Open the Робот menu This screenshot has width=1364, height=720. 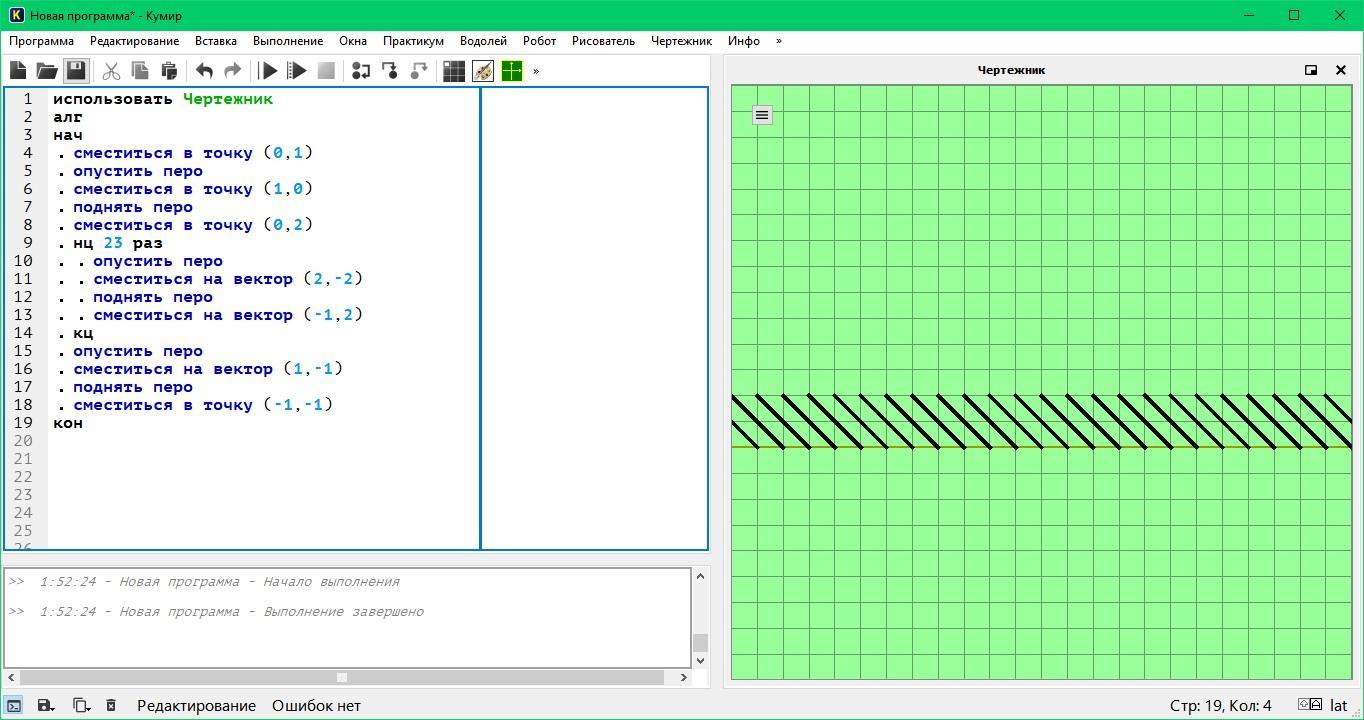(x=539, y=41)
